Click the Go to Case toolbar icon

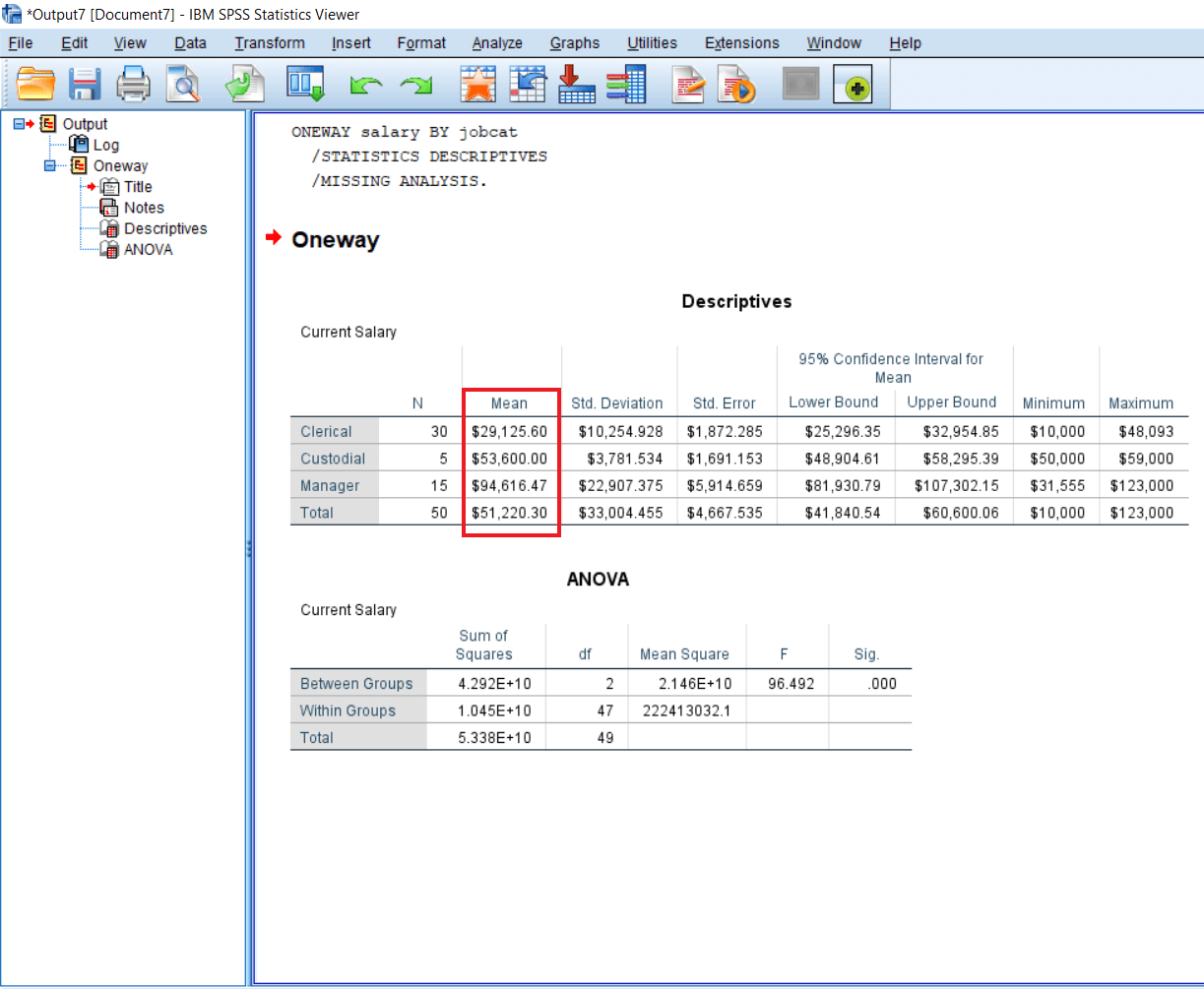pyautogui.click(x=528, y=85)
